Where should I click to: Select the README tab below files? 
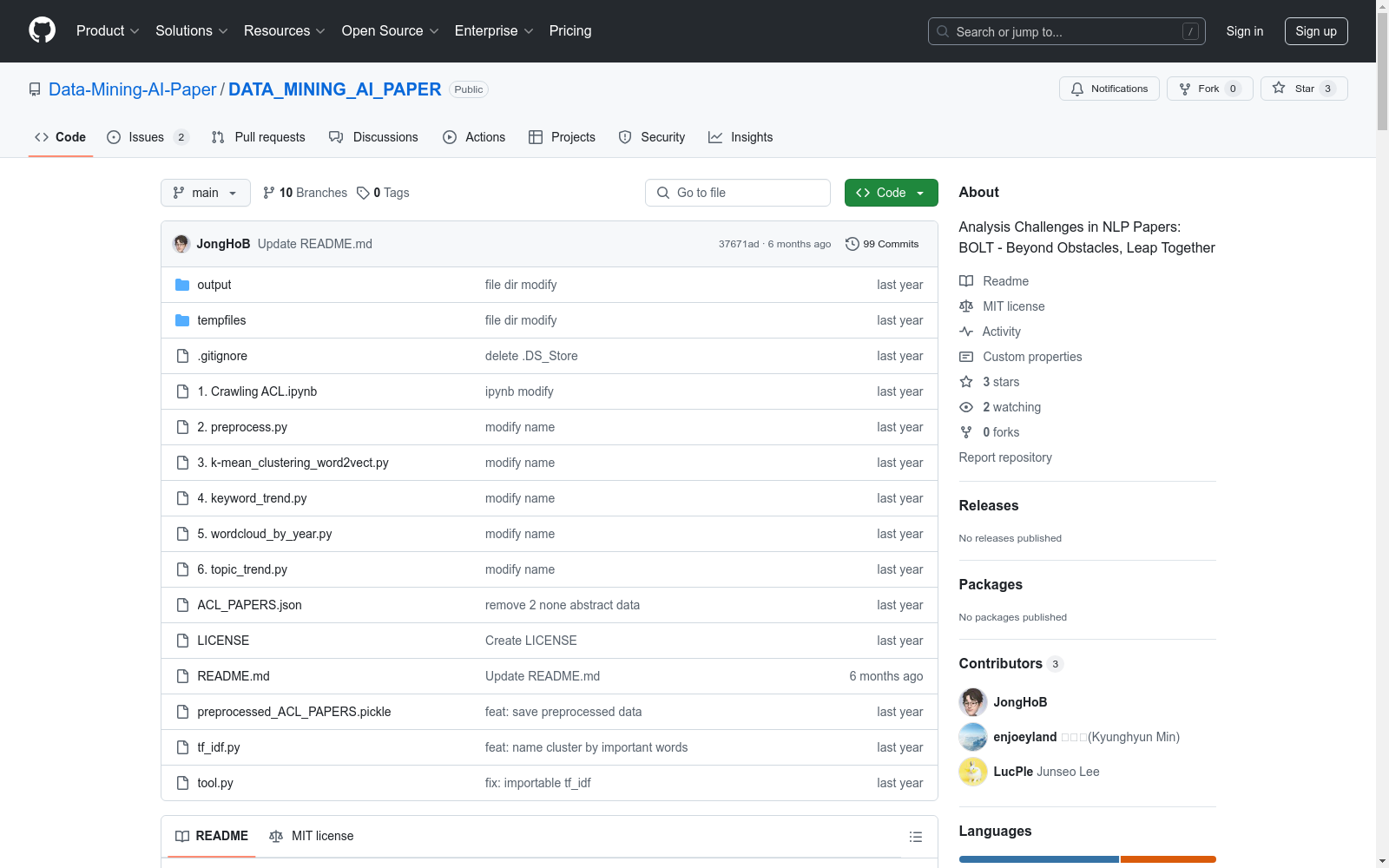tap(212, 836)
